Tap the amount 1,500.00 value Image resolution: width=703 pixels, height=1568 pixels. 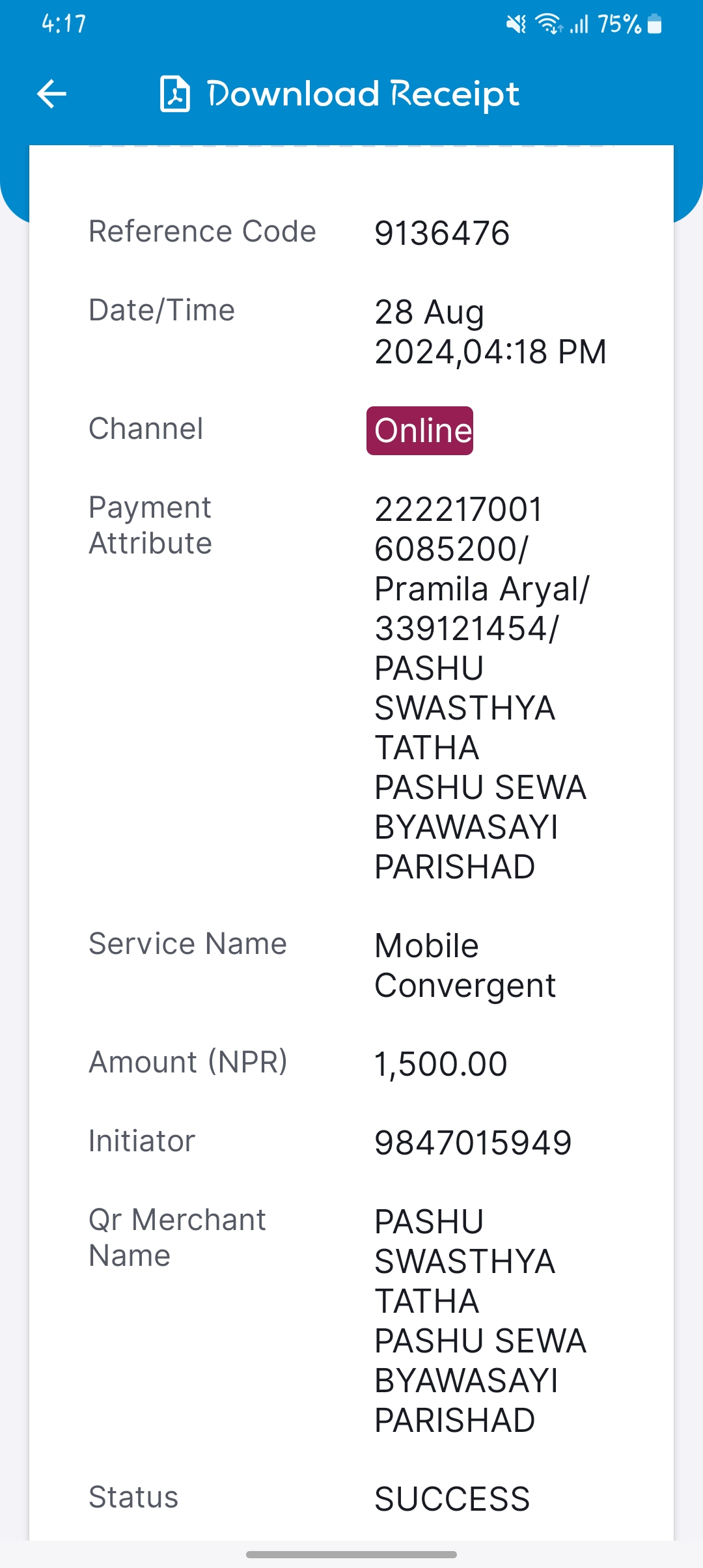[x=441, y=1064]
